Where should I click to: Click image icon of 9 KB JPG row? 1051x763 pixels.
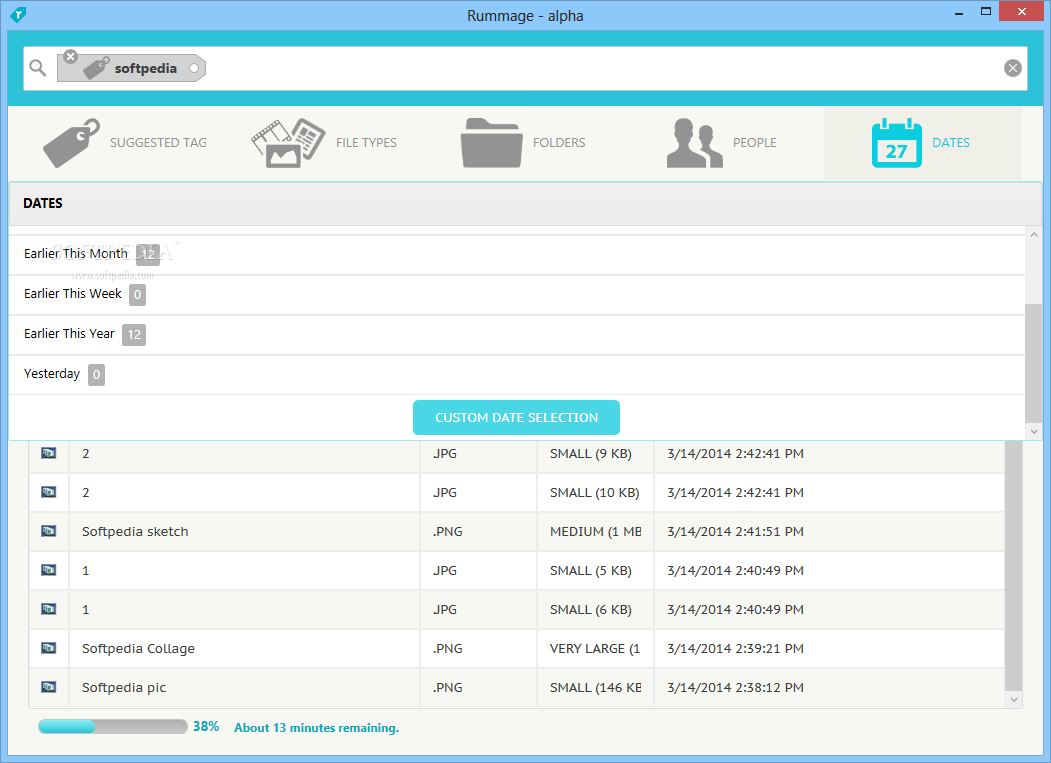[x=48, y=453]
